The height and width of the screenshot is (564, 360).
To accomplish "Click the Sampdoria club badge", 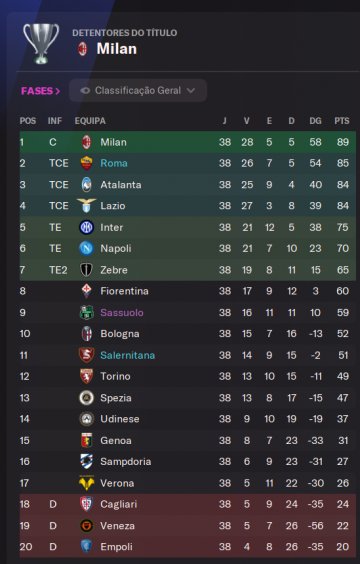I will [86, 461].
